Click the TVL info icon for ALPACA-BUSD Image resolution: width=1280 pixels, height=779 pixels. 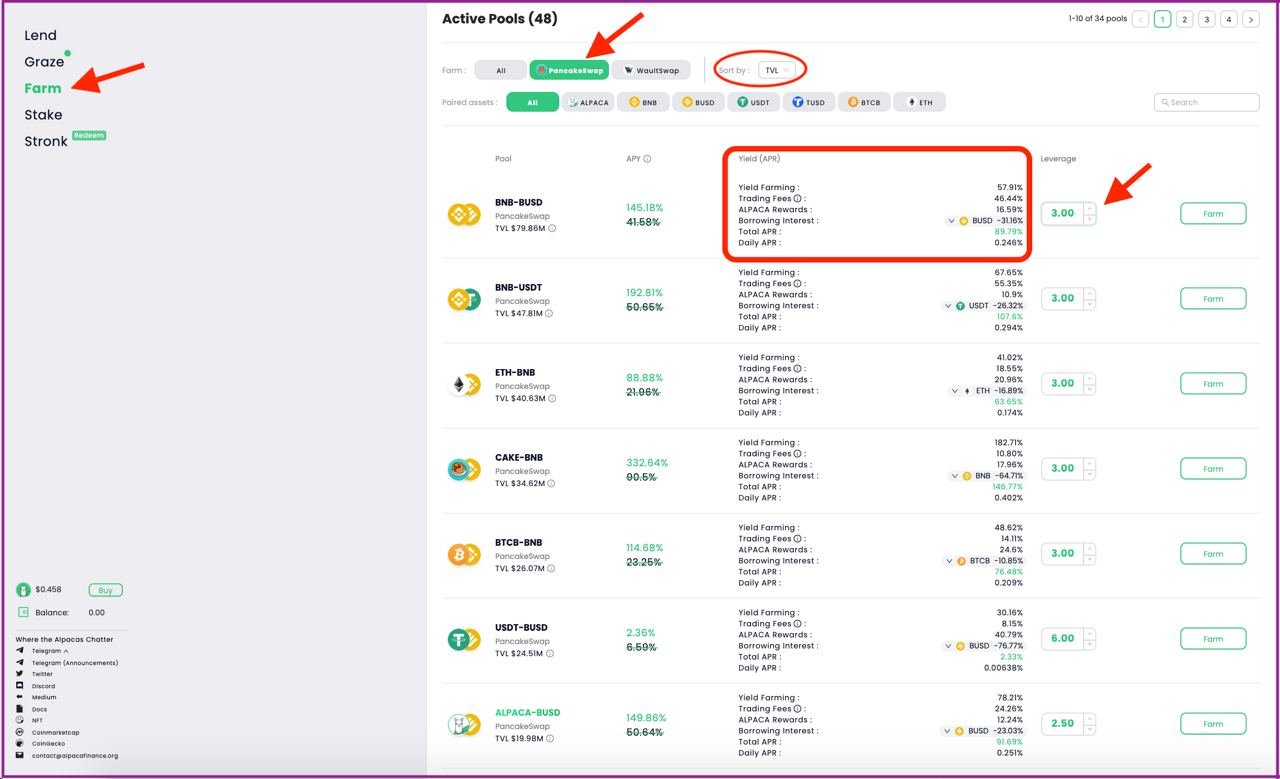(551, 738)
